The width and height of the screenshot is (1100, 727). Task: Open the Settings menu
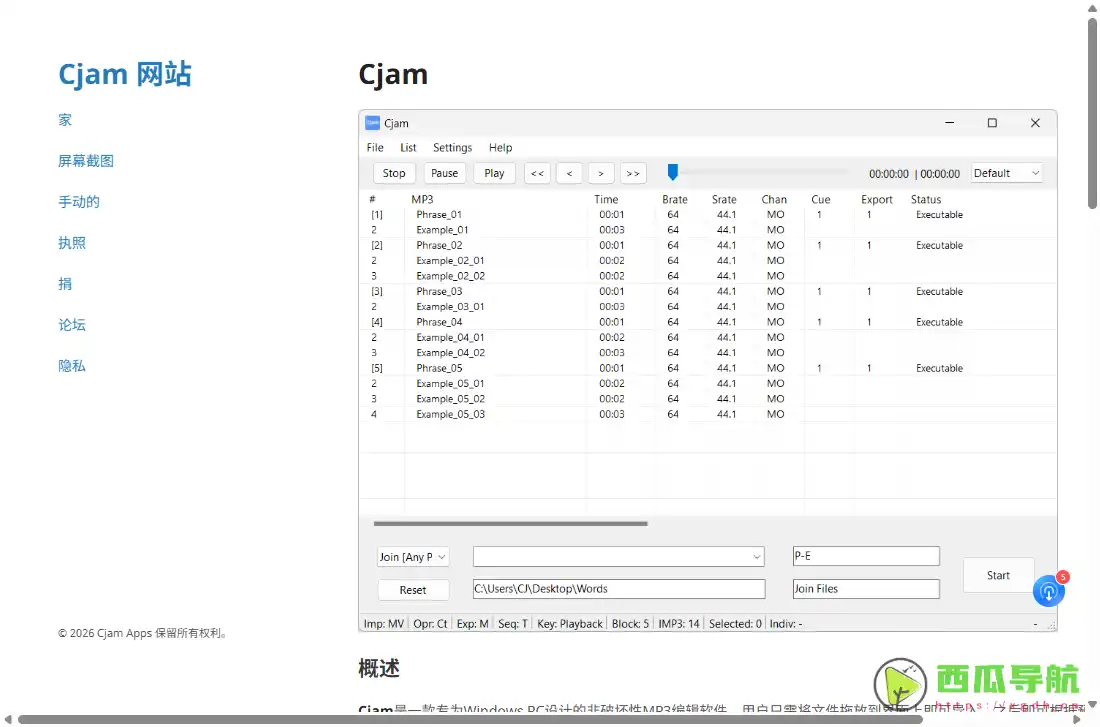pos(452,147)
